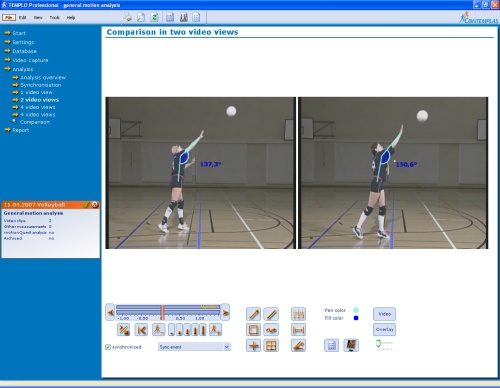500x388 pixels.
Task: Click the toolbar icon with two dark figures
Action: click(x=183, y=17)
